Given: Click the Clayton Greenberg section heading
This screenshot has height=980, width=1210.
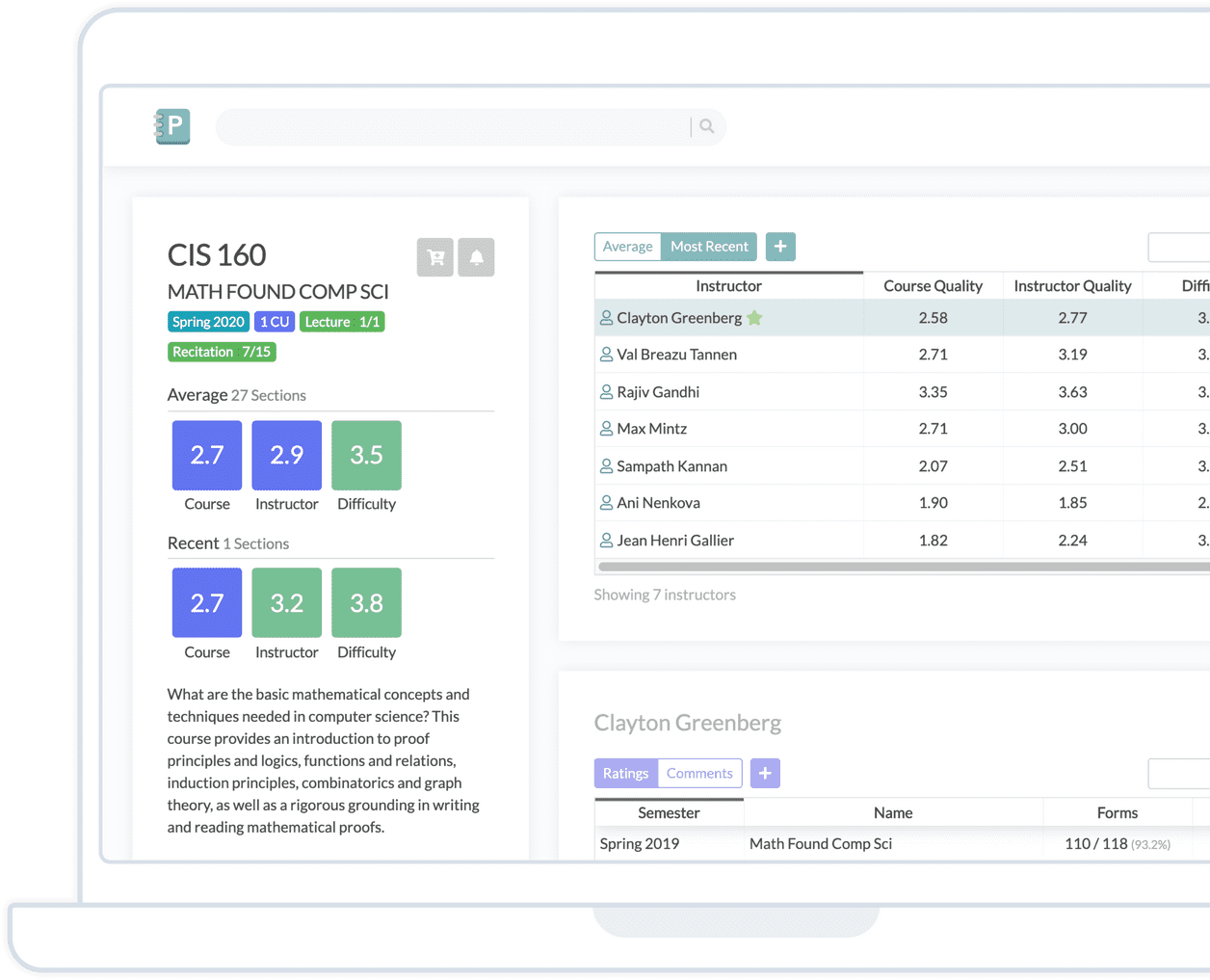Looking at the screenshot, I should (688, 723).
